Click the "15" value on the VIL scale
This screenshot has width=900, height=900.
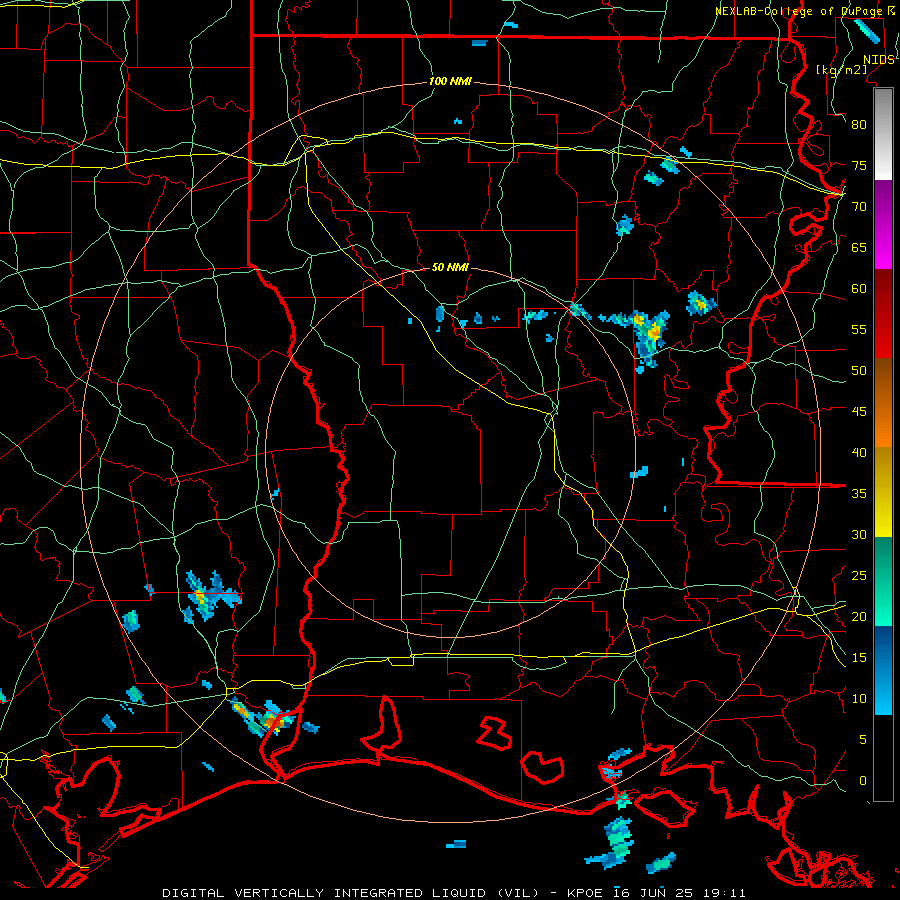click(859, 658)
